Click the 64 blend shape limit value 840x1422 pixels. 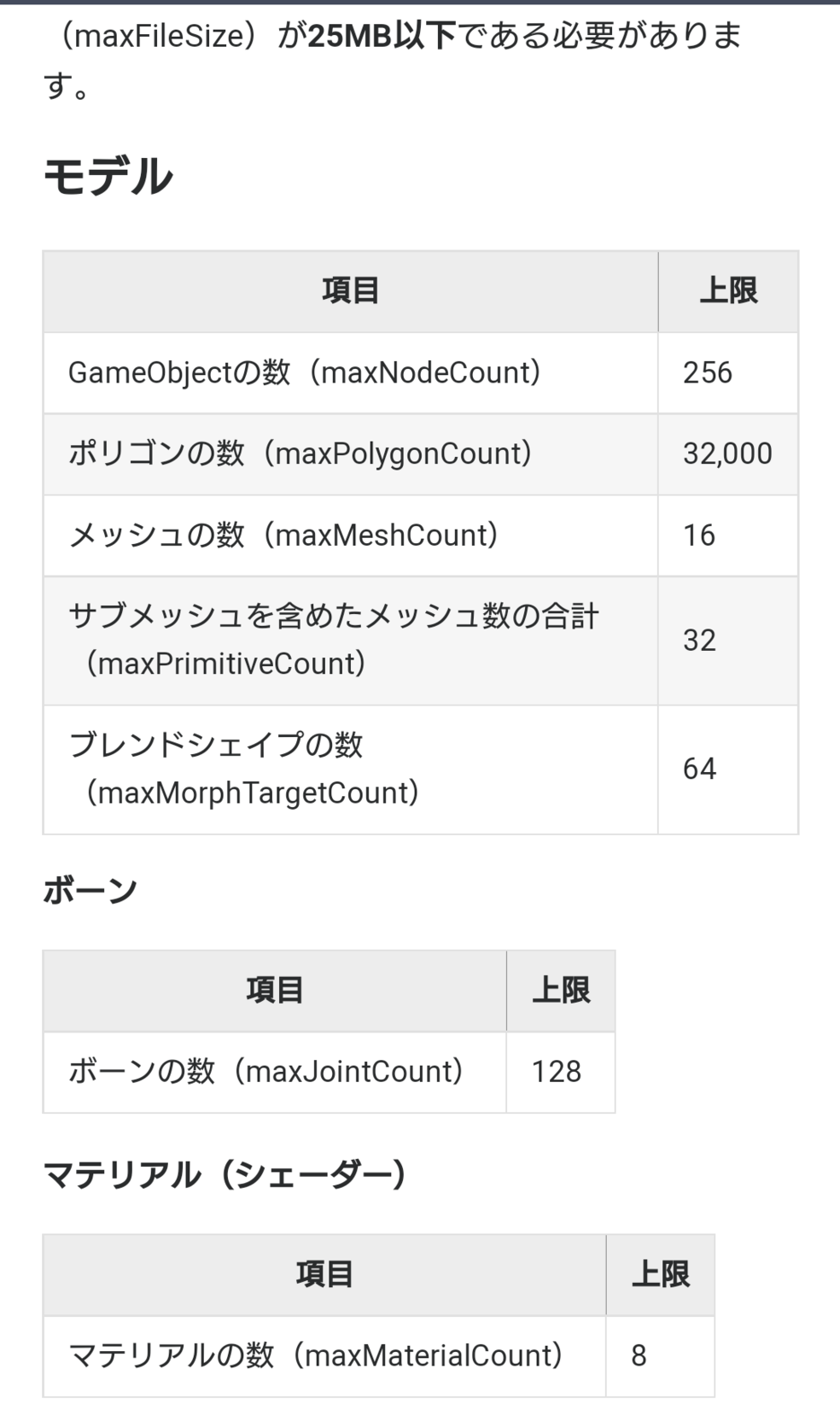[699, 769]
